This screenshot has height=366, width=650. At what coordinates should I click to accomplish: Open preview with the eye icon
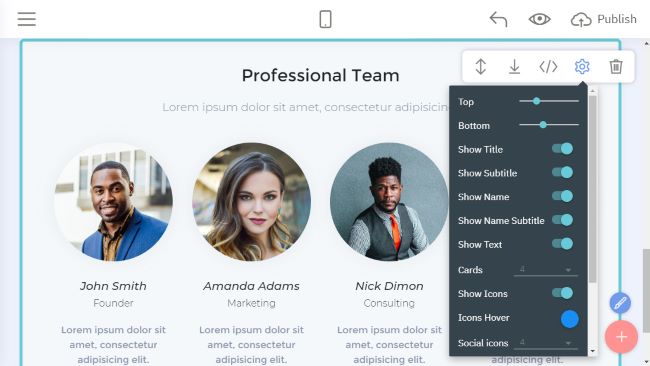(539, 19)
